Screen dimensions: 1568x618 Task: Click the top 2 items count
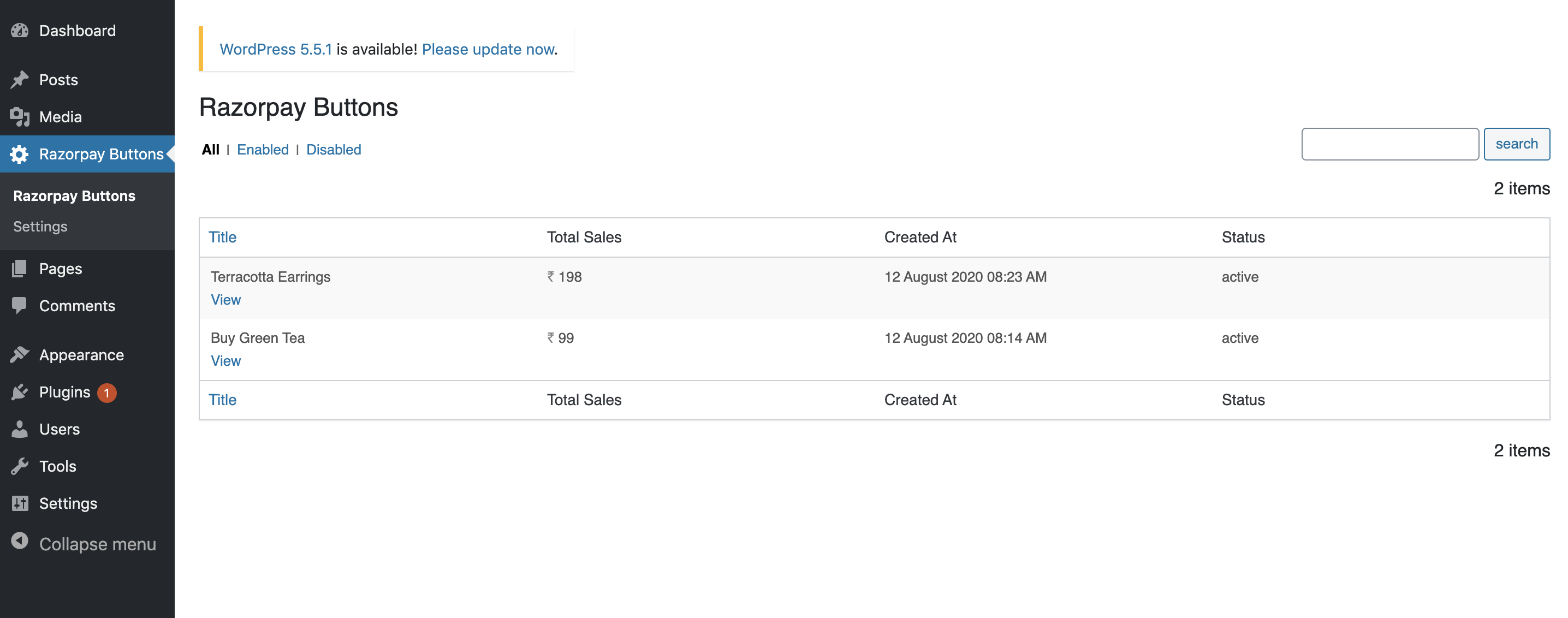(x=1522, y=189)
